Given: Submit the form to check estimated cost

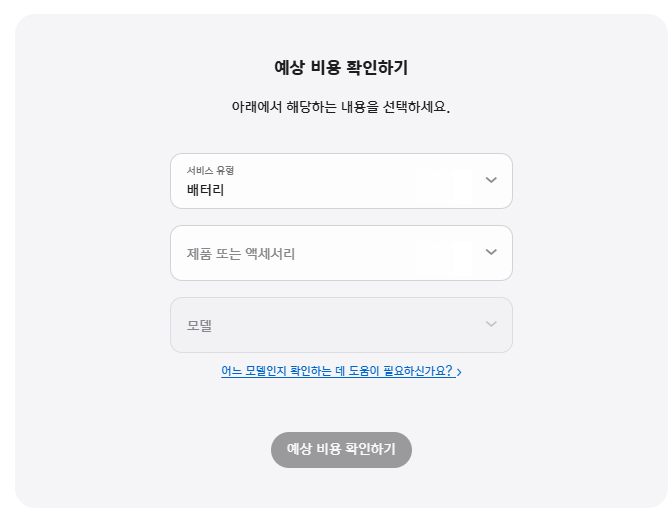Looking at the screenshot, I should [341, 449].
